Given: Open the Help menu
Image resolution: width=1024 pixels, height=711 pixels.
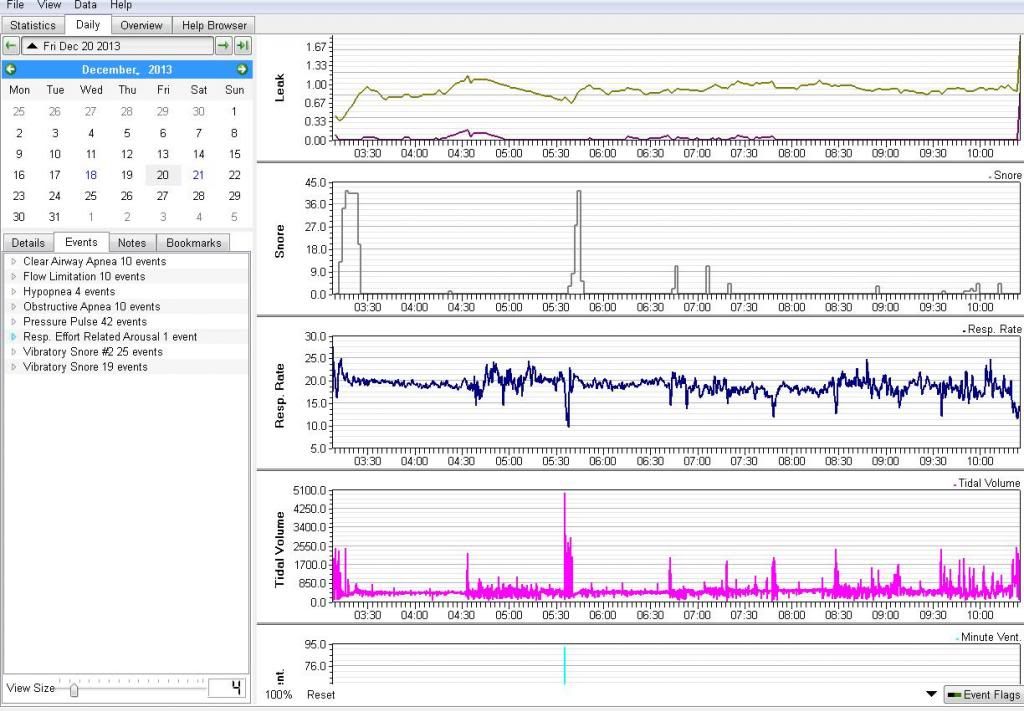Looking at the screenshot, I should [121, 5].
